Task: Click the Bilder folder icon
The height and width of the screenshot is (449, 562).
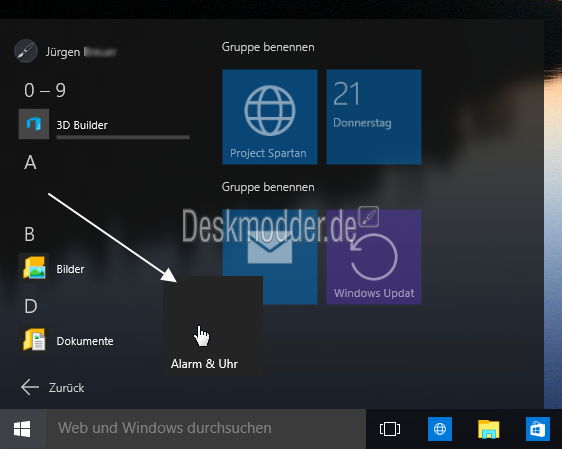Action: pos(34,268)
